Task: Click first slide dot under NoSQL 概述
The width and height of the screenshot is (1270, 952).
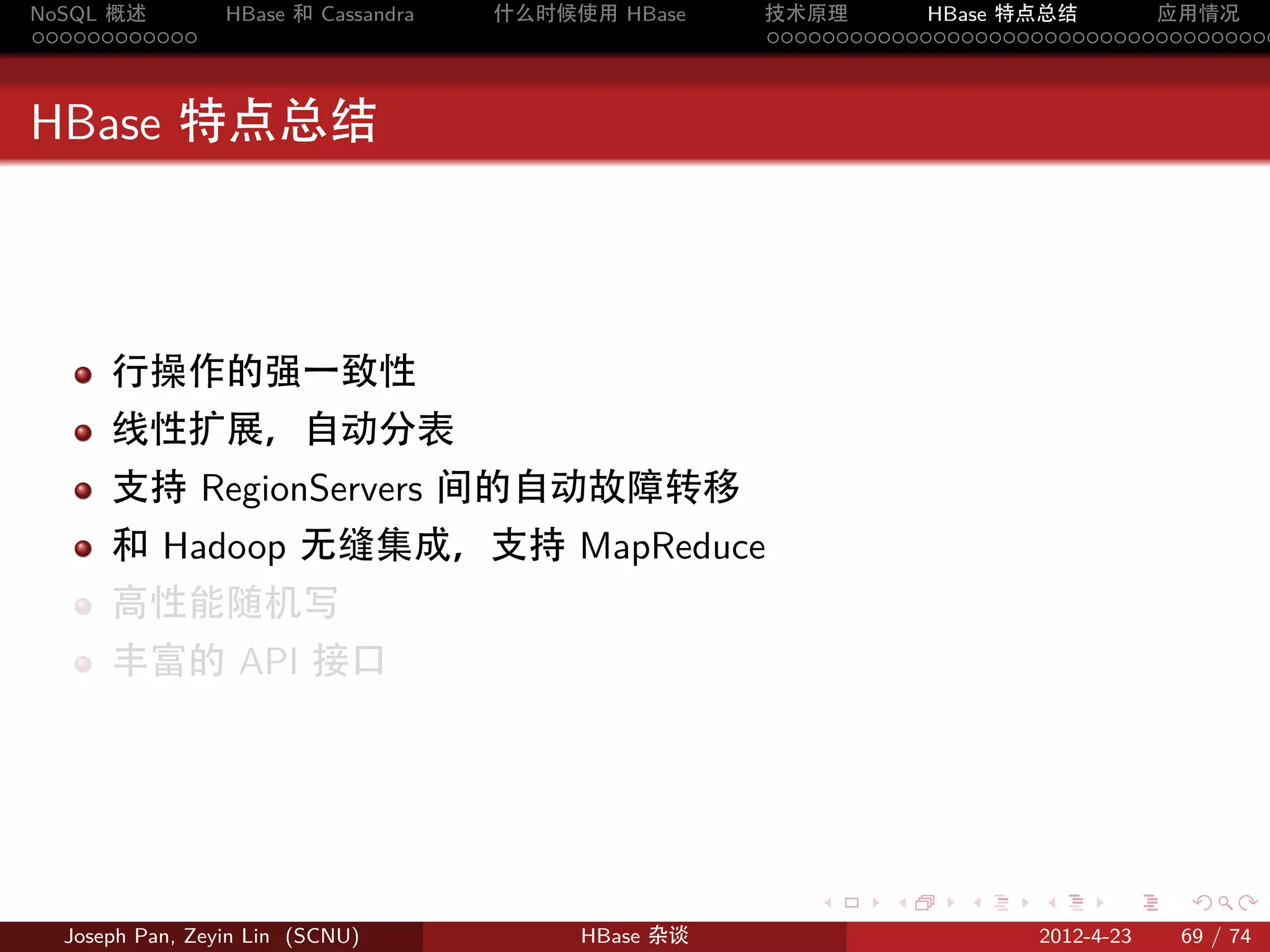Action: [38, 38]
